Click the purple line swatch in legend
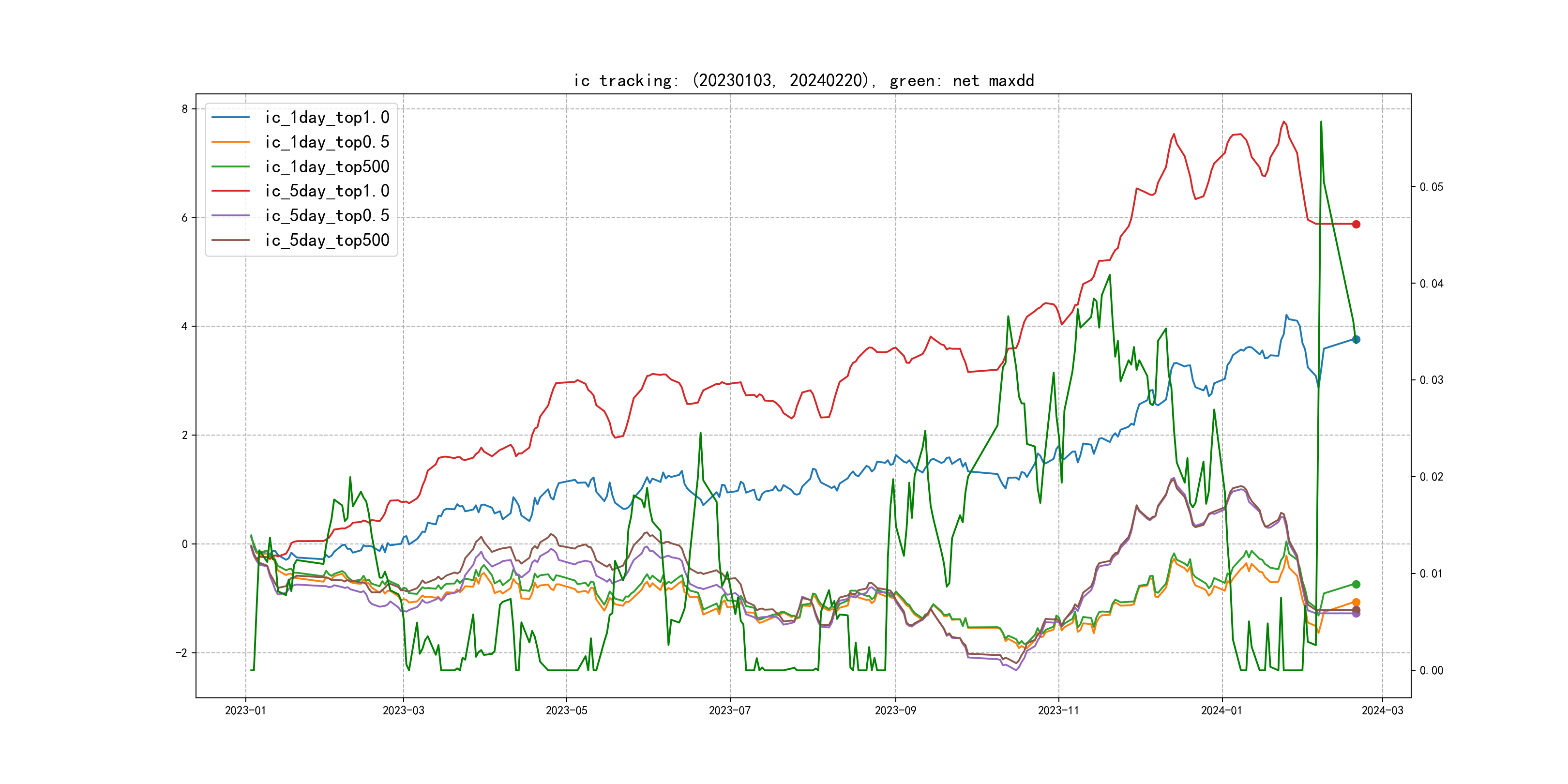The image size is (1568, 784). [231, 215]
